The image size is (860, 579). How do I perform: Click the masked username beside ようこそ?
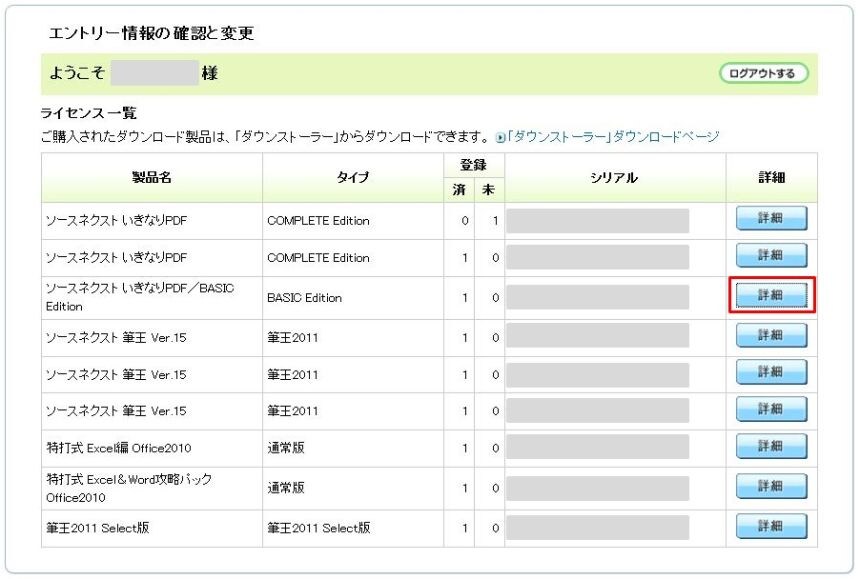(154, 73)
